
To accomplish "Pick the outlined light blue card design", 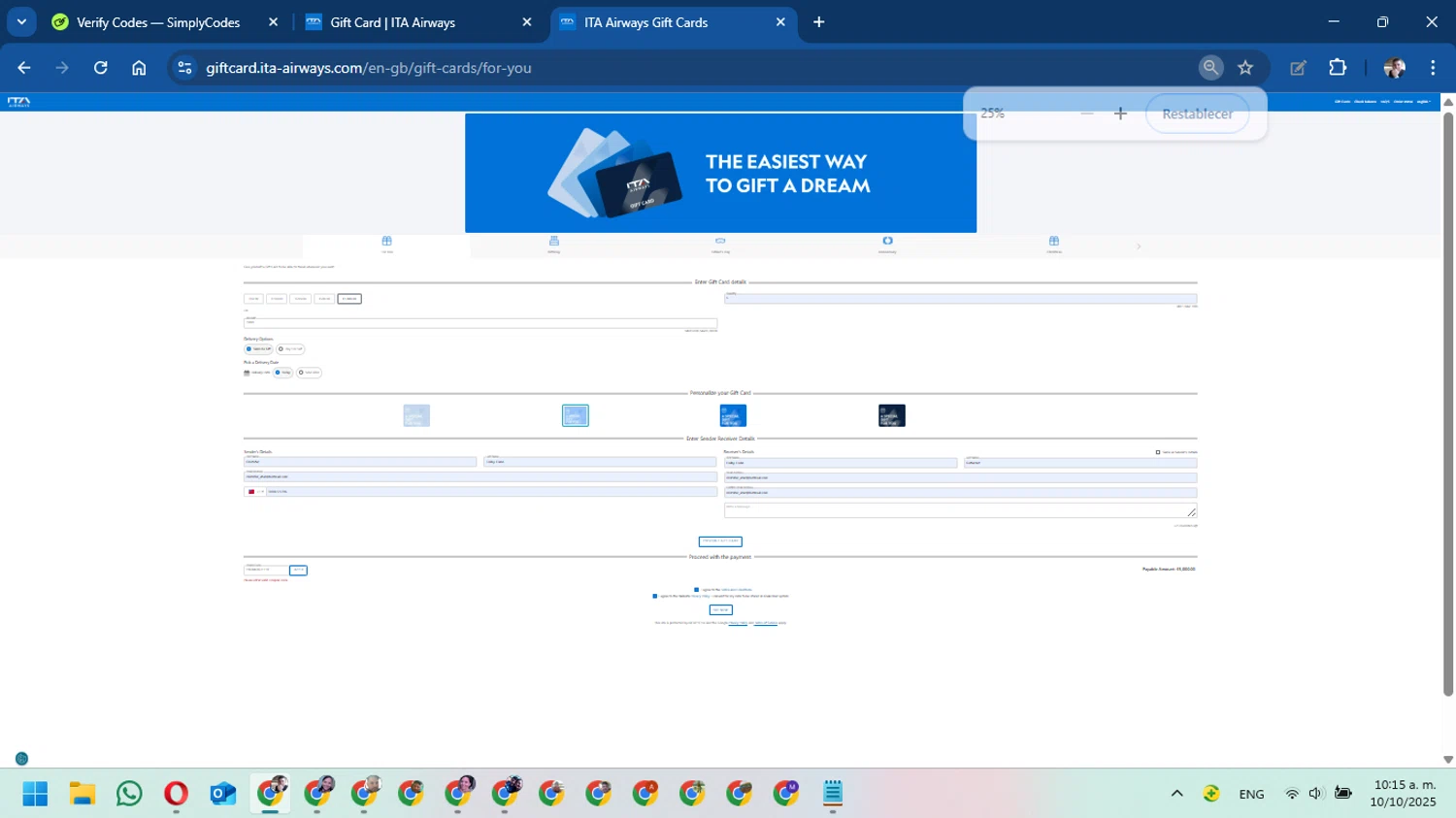I will pyautogui.click(x=575, y=415).
